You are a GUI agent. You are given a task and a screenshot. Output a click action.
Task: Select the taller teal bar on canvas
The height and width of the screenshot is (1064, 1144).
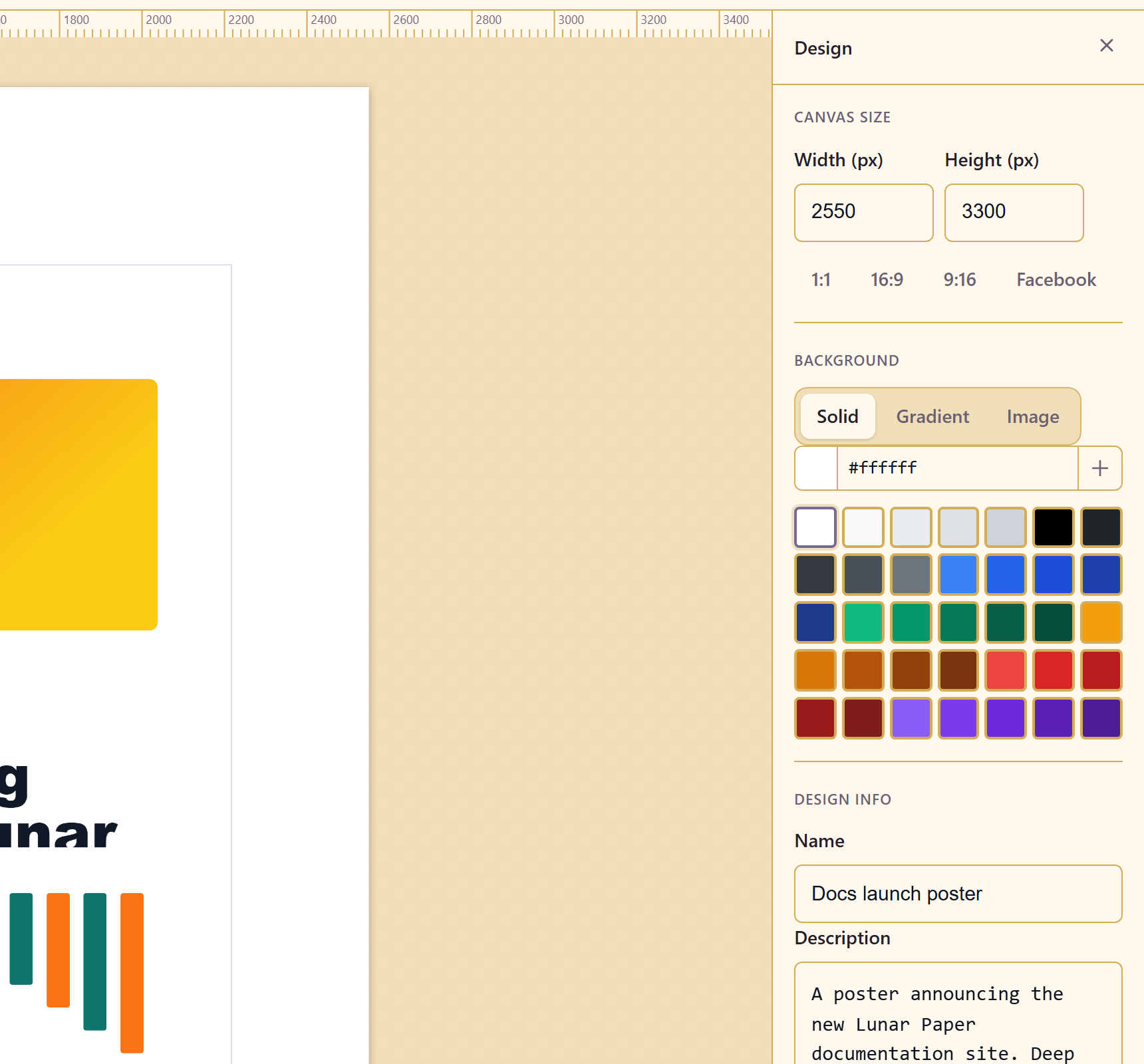point(95,962)
